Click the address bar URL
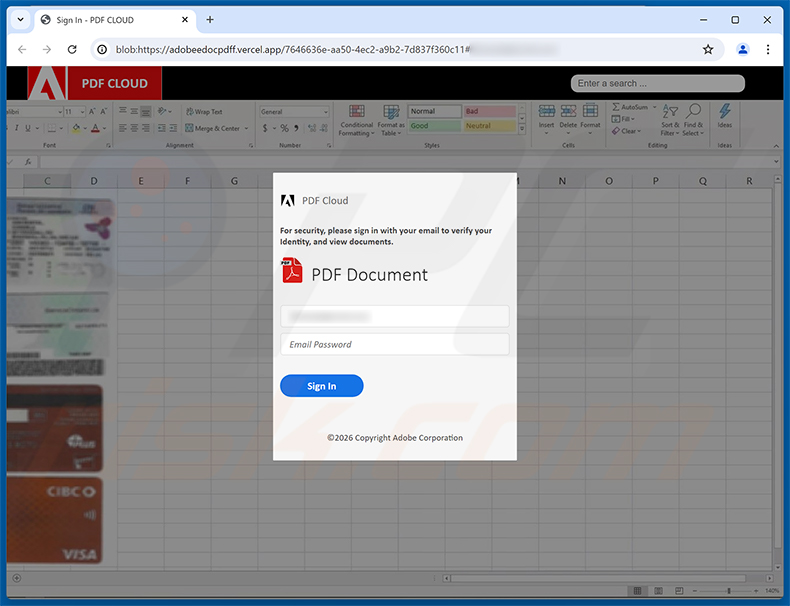This screenshot has width=790, height=606. [x=292, y=49]
